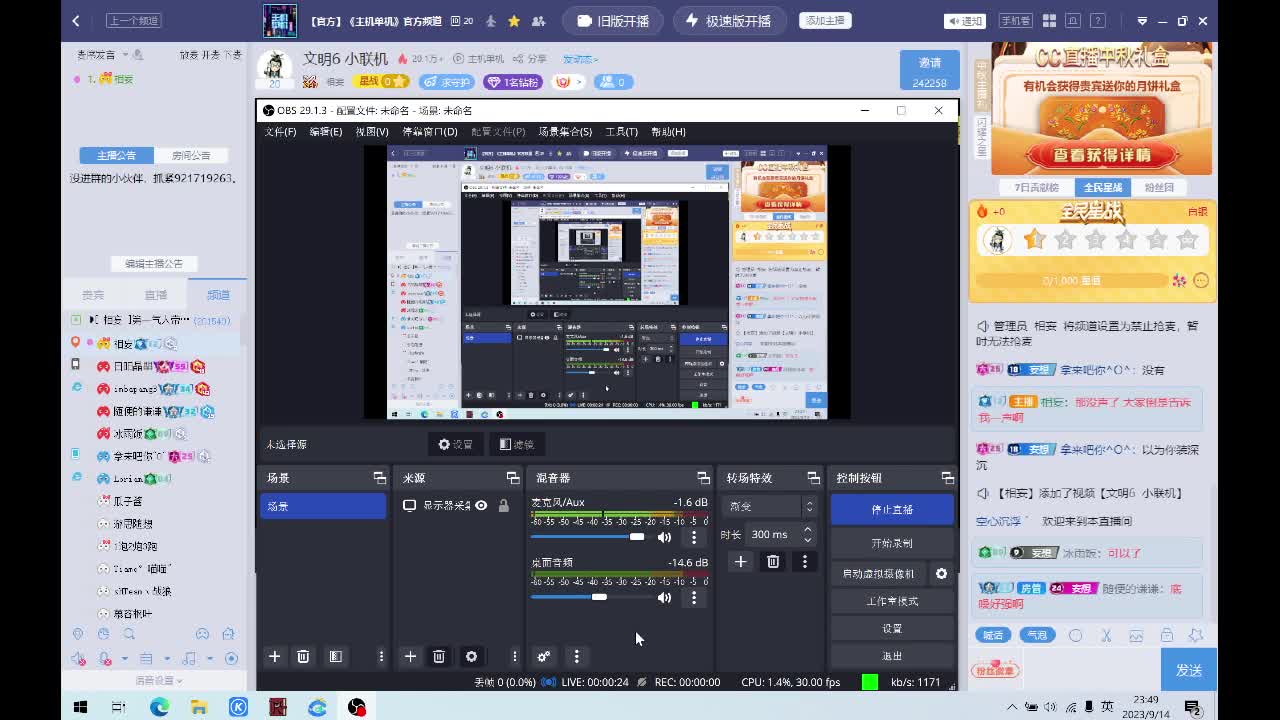Open scene filters icon in Scenes panel
Image resolution: width=1280 pixels, height=720 pixels.
click(336, 656)
